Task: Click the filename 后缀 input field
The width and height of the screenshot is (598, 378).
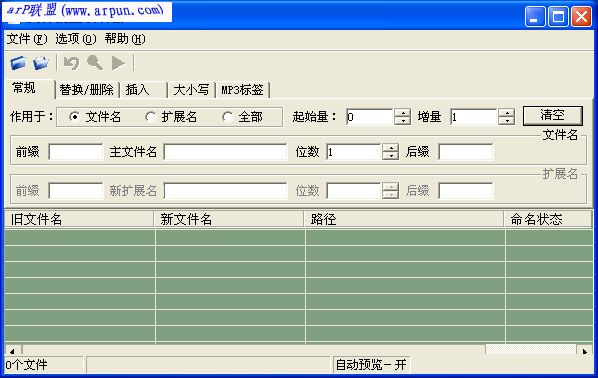Action: (466, 152)
